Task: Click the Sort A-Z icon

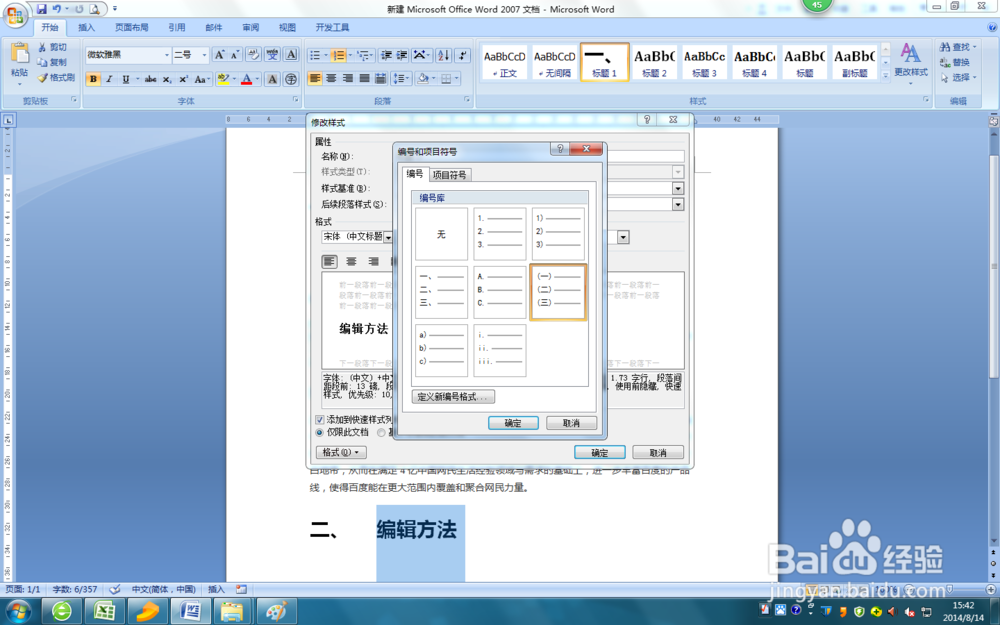Action: pos(443,55)
